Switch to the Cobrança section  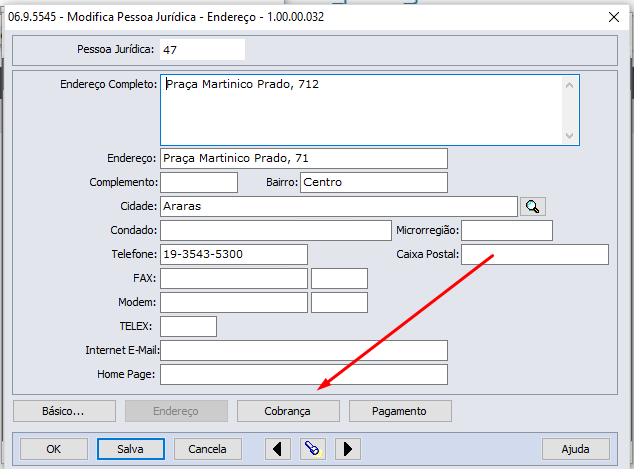pyautogui.click(x=288, y=411)
